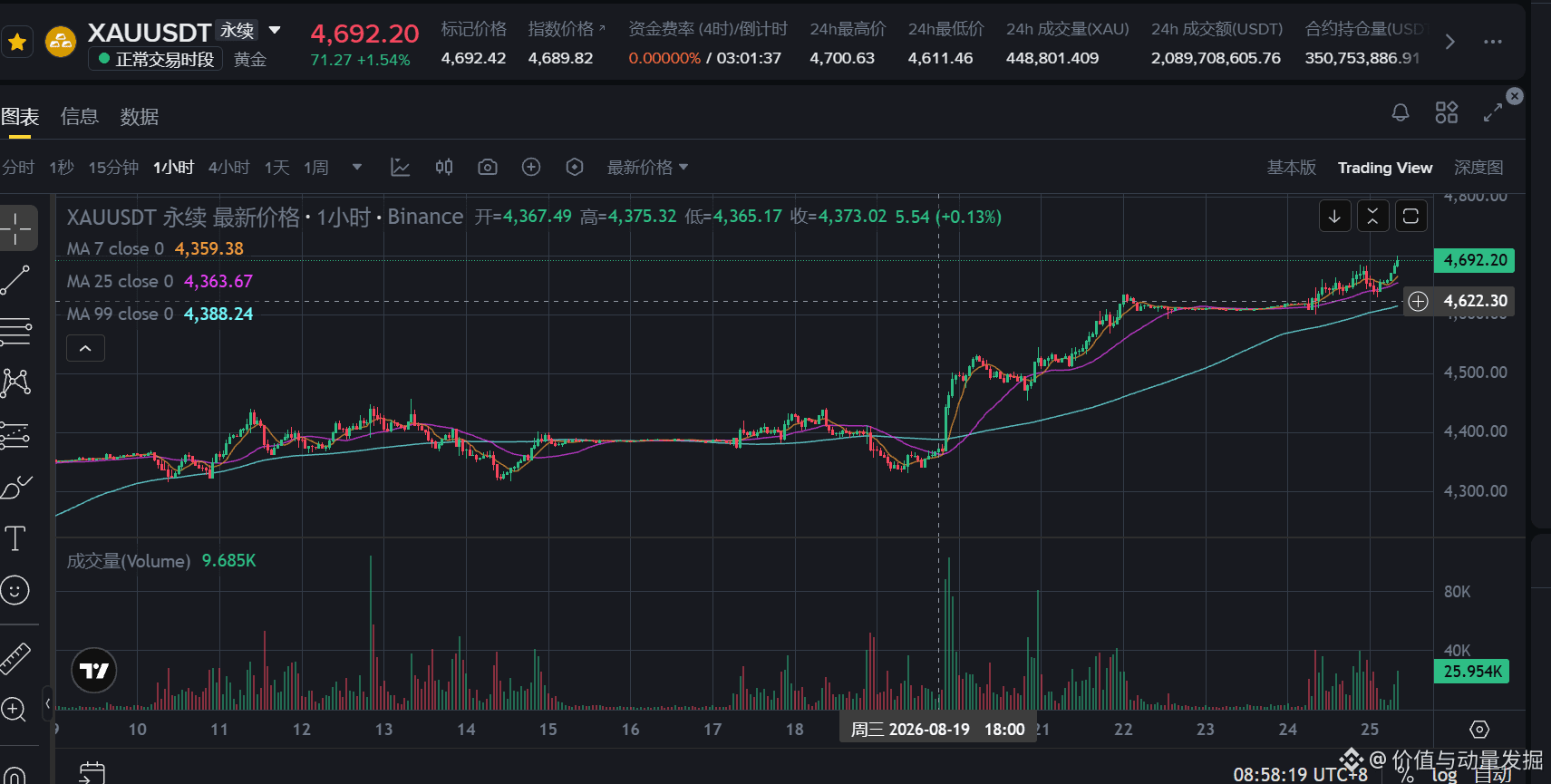Screen dimensions: 1551x784
Task: Select the ruler measure tool
Action: click(15, 659)
